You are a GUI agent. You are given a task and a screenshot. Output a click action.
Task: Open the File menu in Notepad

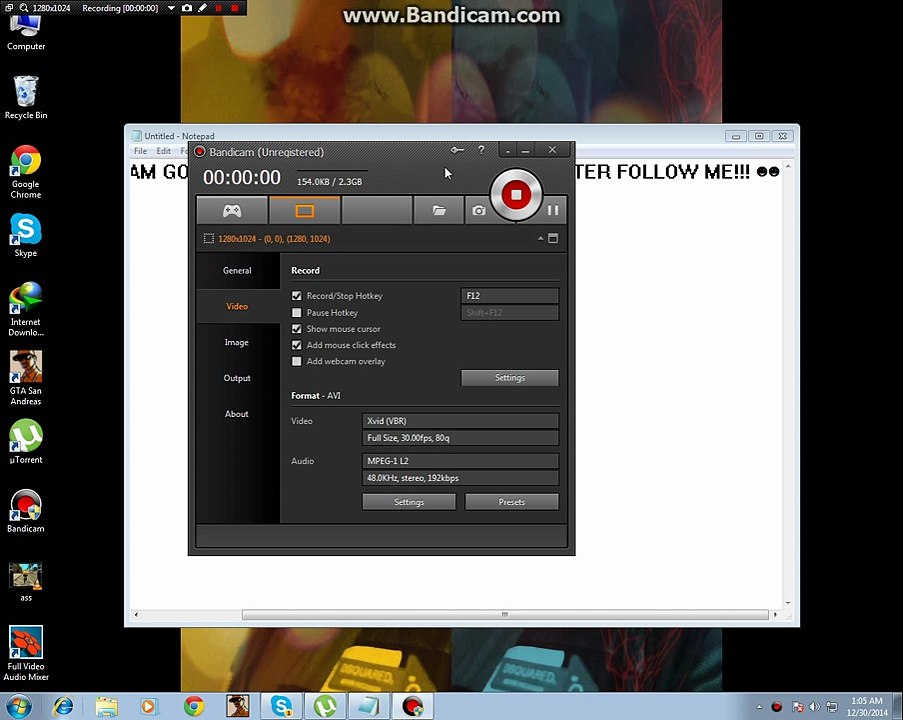tap(141, 151)
